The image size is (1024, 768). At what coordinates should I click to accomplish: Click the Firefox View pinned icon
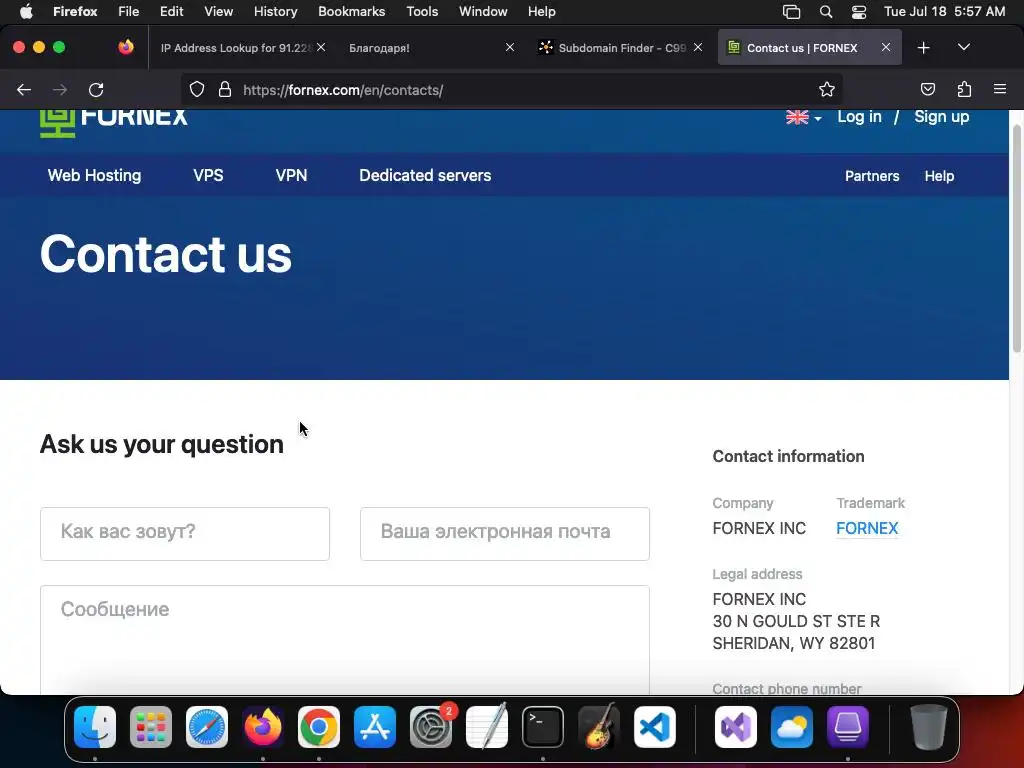point(126,47)
